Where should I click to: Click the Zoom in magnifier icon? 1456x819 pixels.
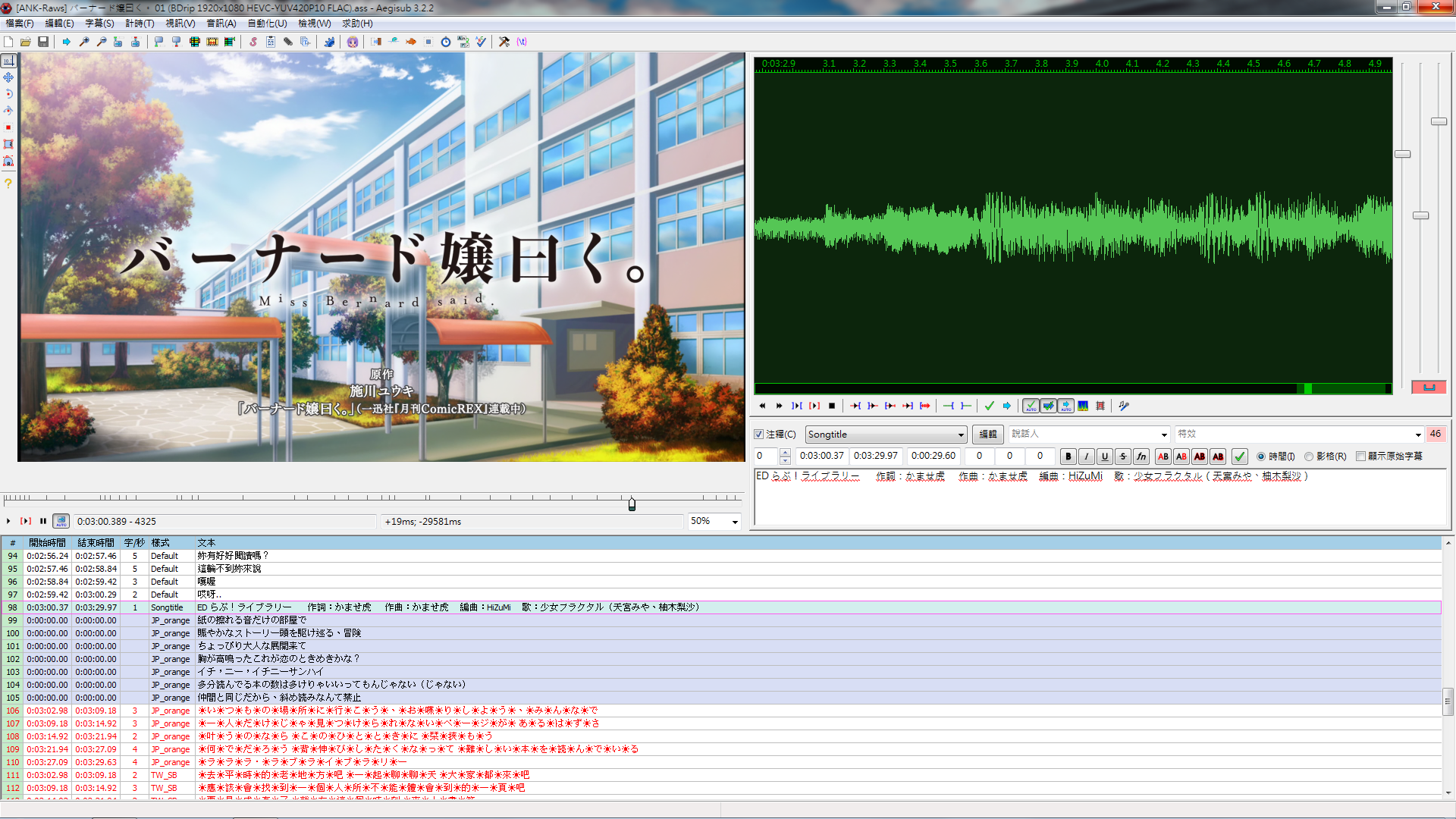coord(84,42)
